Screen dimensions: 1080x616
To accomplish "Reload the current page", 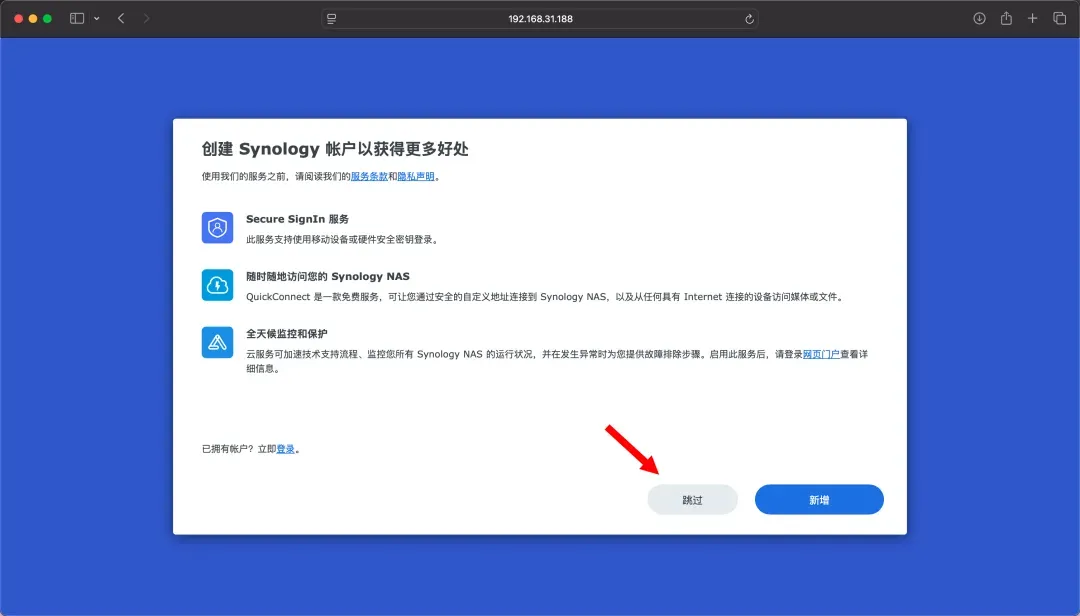I will [x=749, y=19].
